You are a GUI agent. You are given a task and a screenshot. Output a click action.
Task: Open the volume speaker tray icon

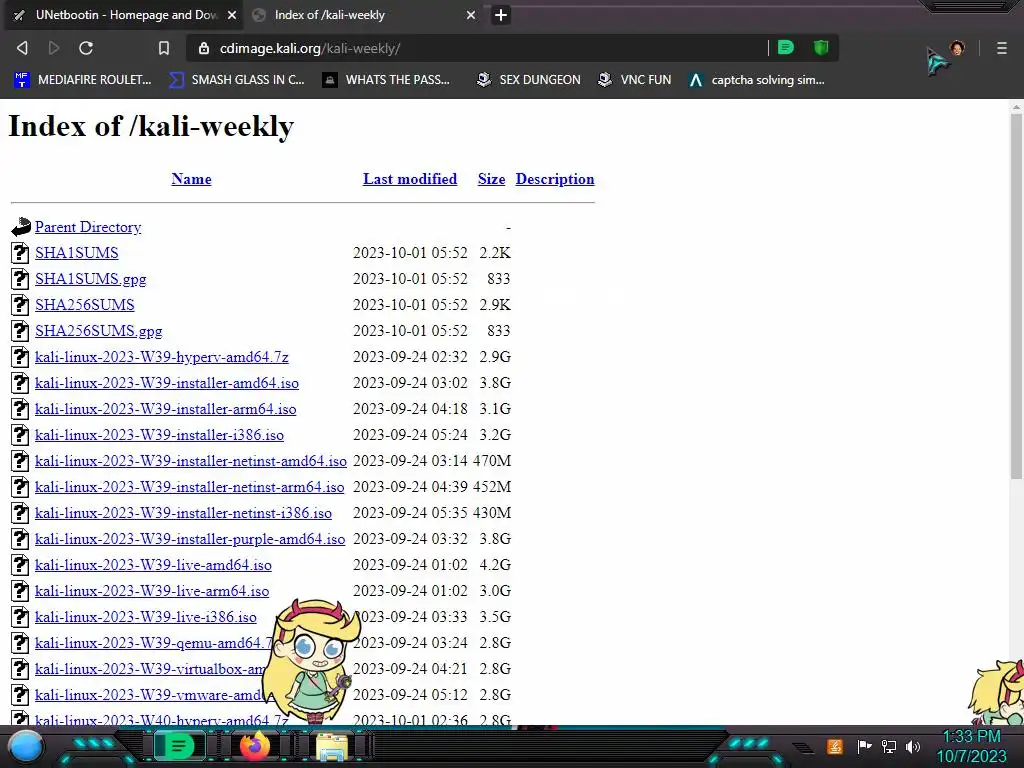tap(913, 746)
